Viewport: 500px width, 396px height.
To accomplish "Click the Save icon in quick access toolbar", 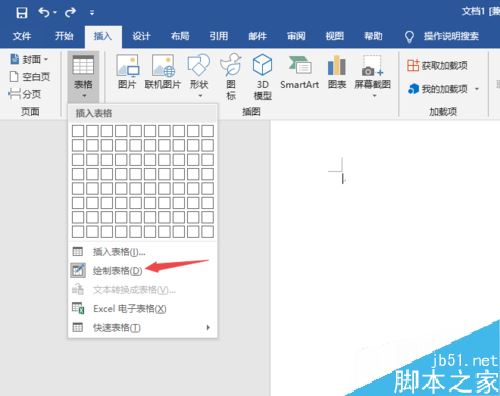I will 22,13.
